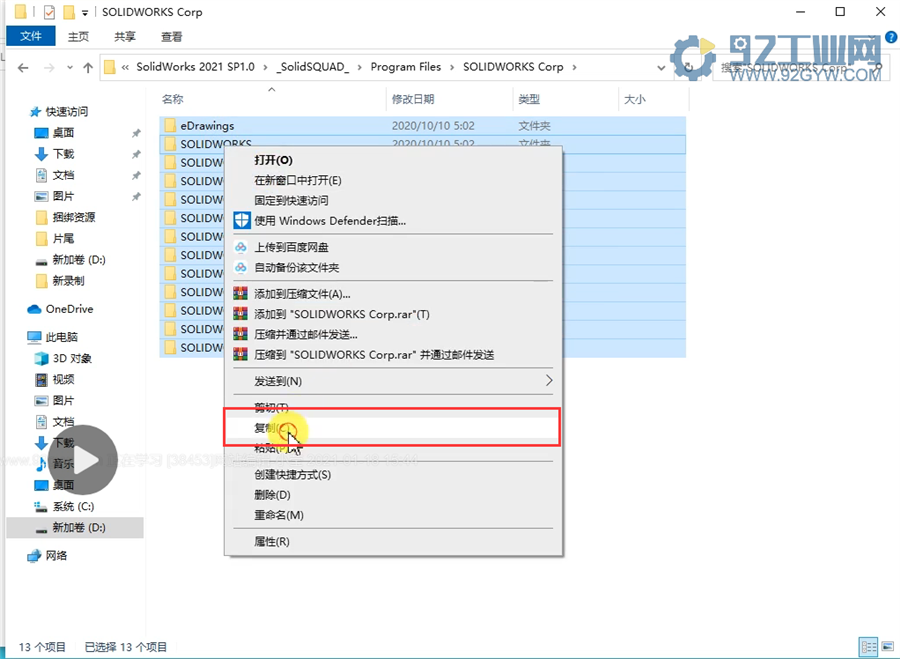This screenshot has height=659, width=900.
Task: Switch to large thumbnails view using the status bar icon
Action: tap(889, 646)
